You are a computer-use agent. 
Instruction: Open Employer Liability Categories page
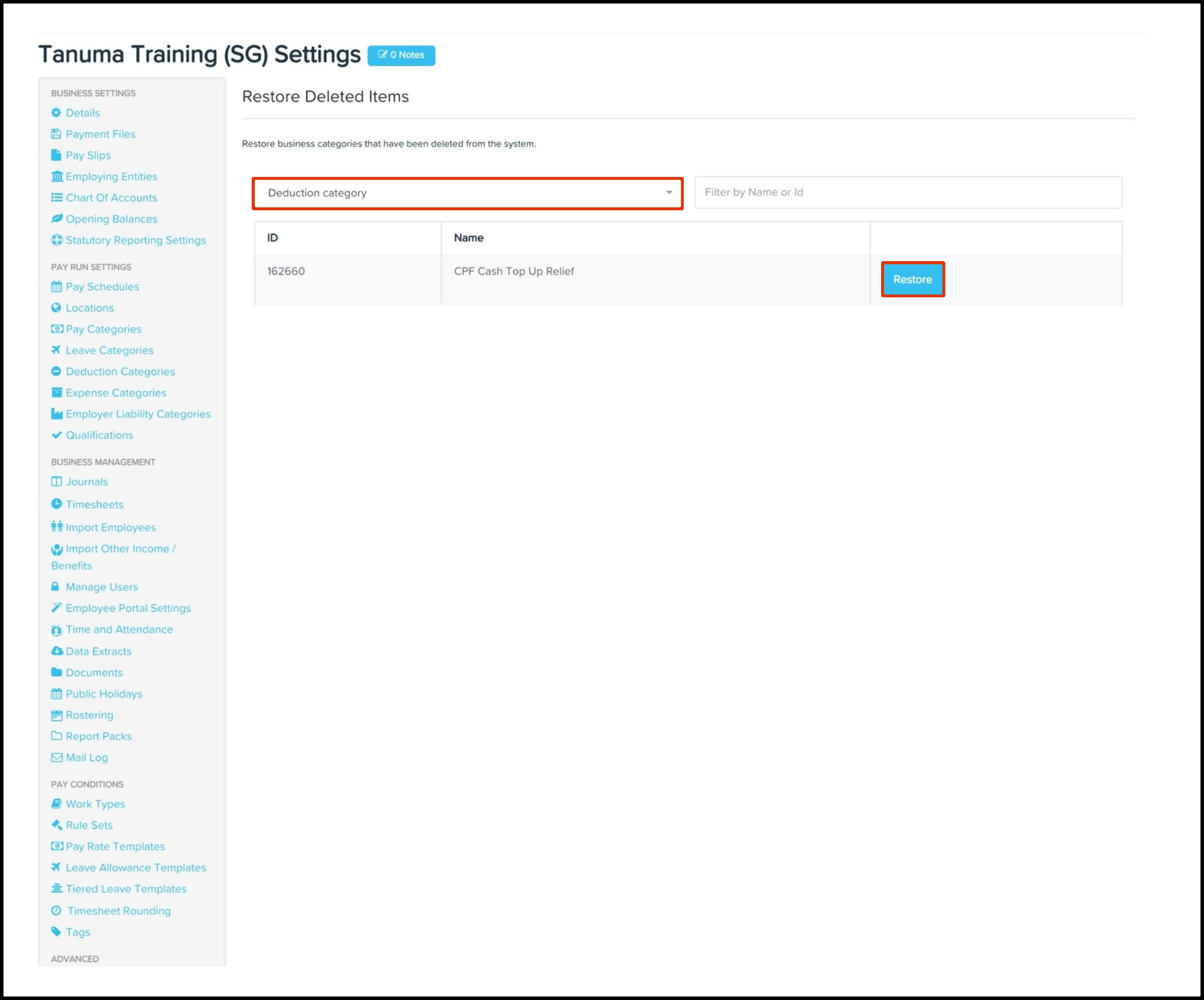click(138, 414)
